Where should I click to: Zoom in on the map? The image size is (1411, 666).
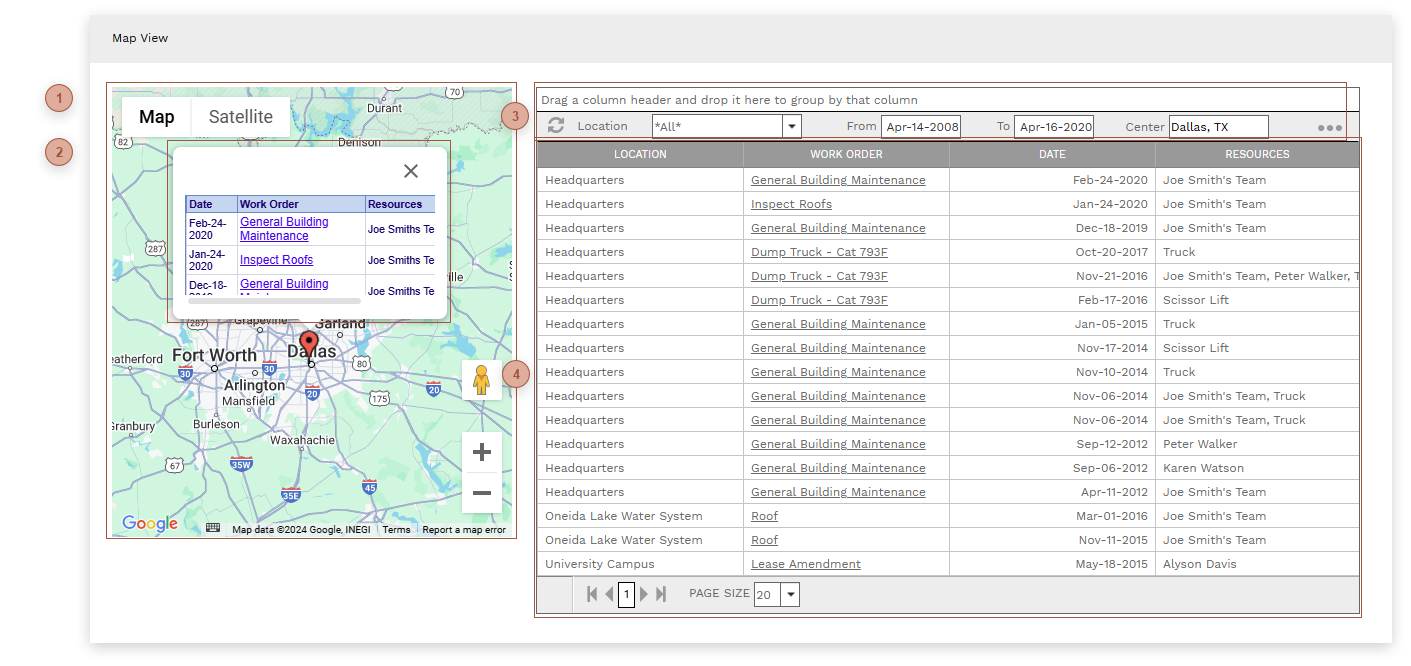pos(481,451)
